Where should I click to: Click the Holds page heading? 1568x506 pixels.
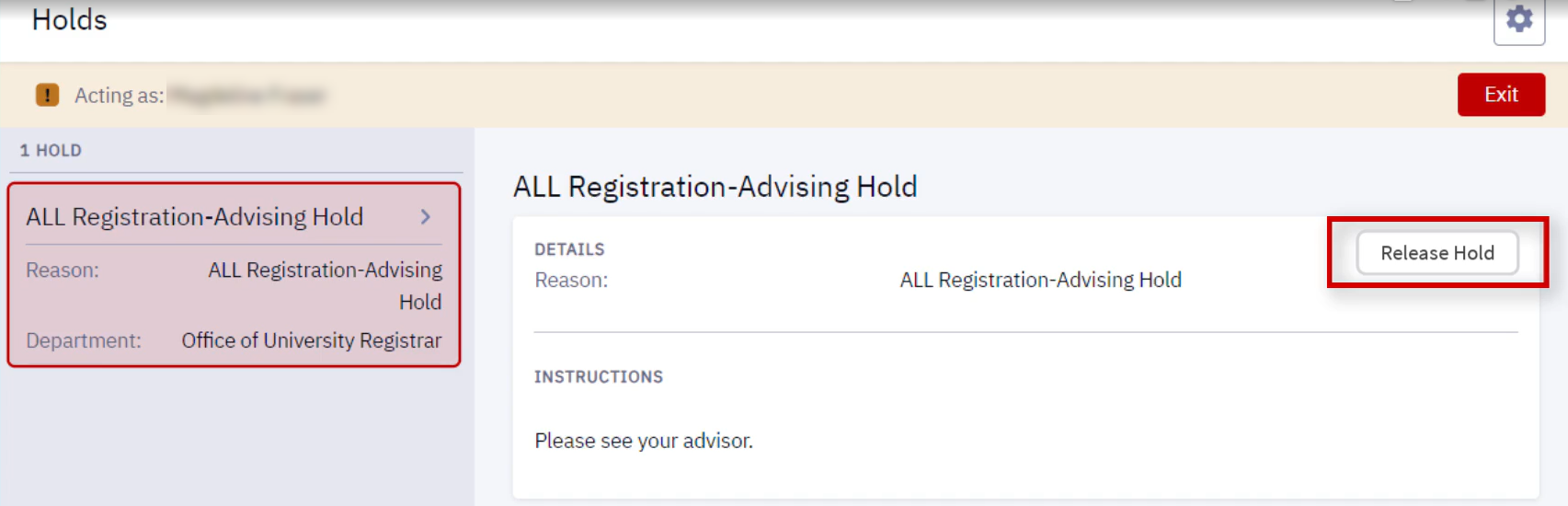point(70,19)
